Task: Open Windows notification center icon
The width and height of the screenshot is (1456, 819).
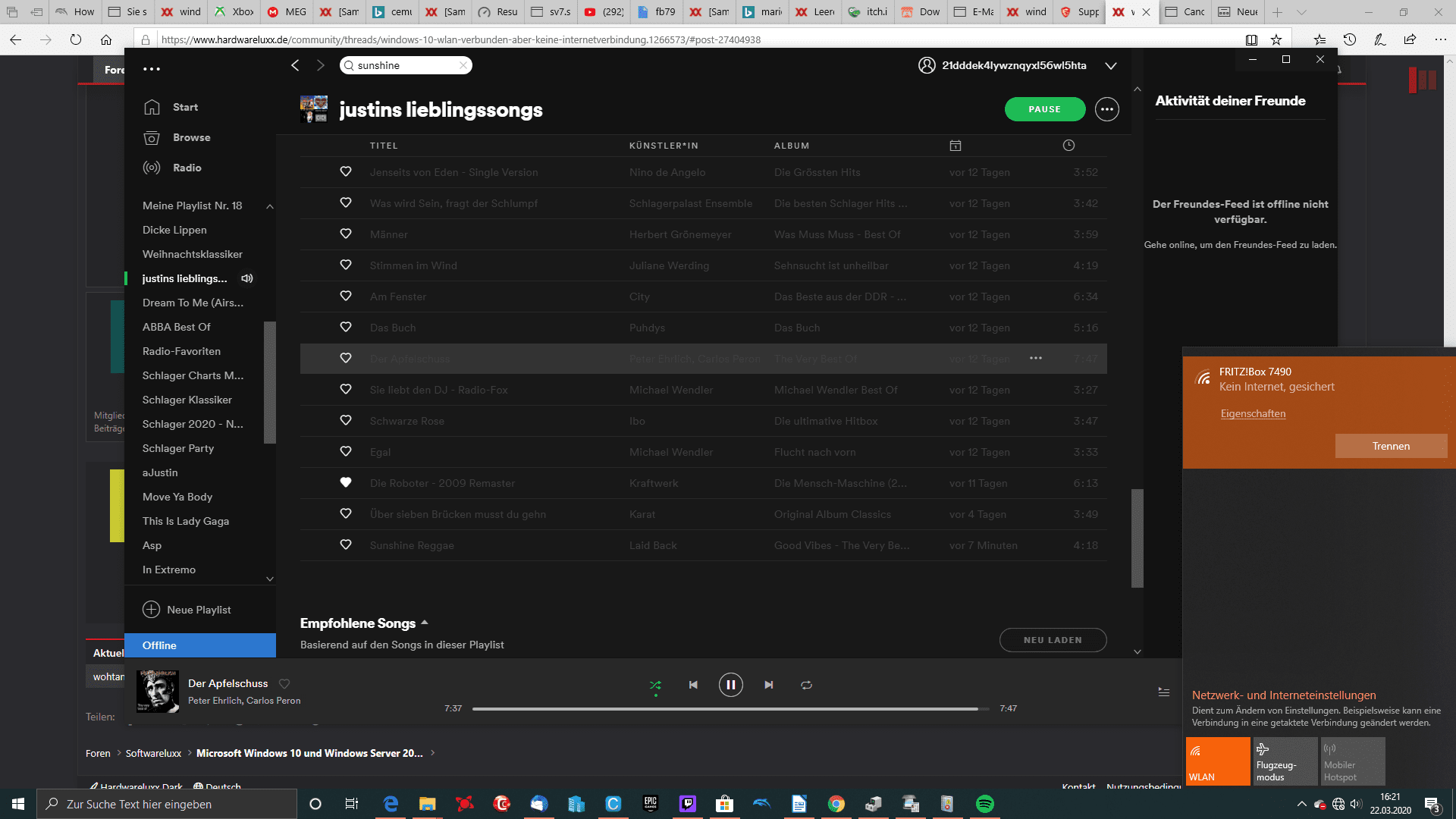Action: click(x=1432, y=805)
